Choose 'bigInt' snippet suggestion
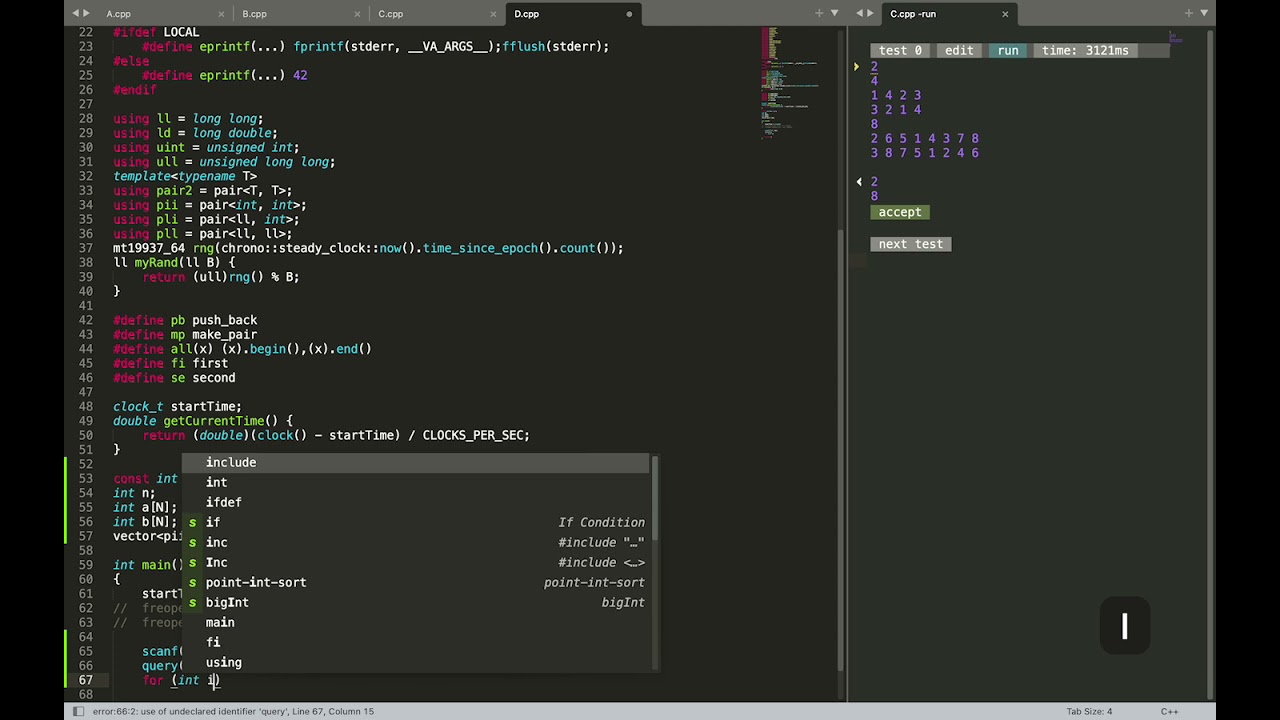1280x720 pixels. 417,602
